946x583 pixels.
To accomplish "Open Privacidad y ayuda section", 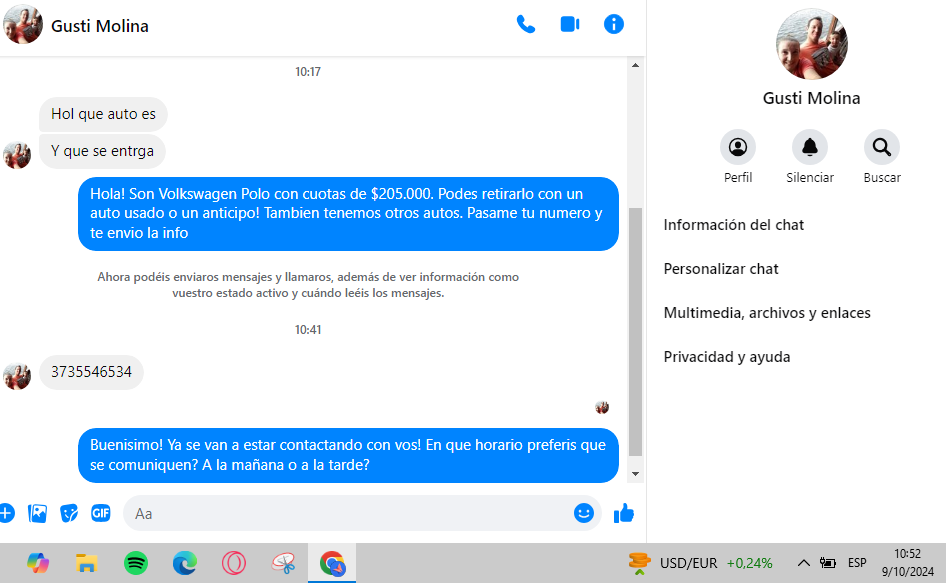I will coord(727,357).
